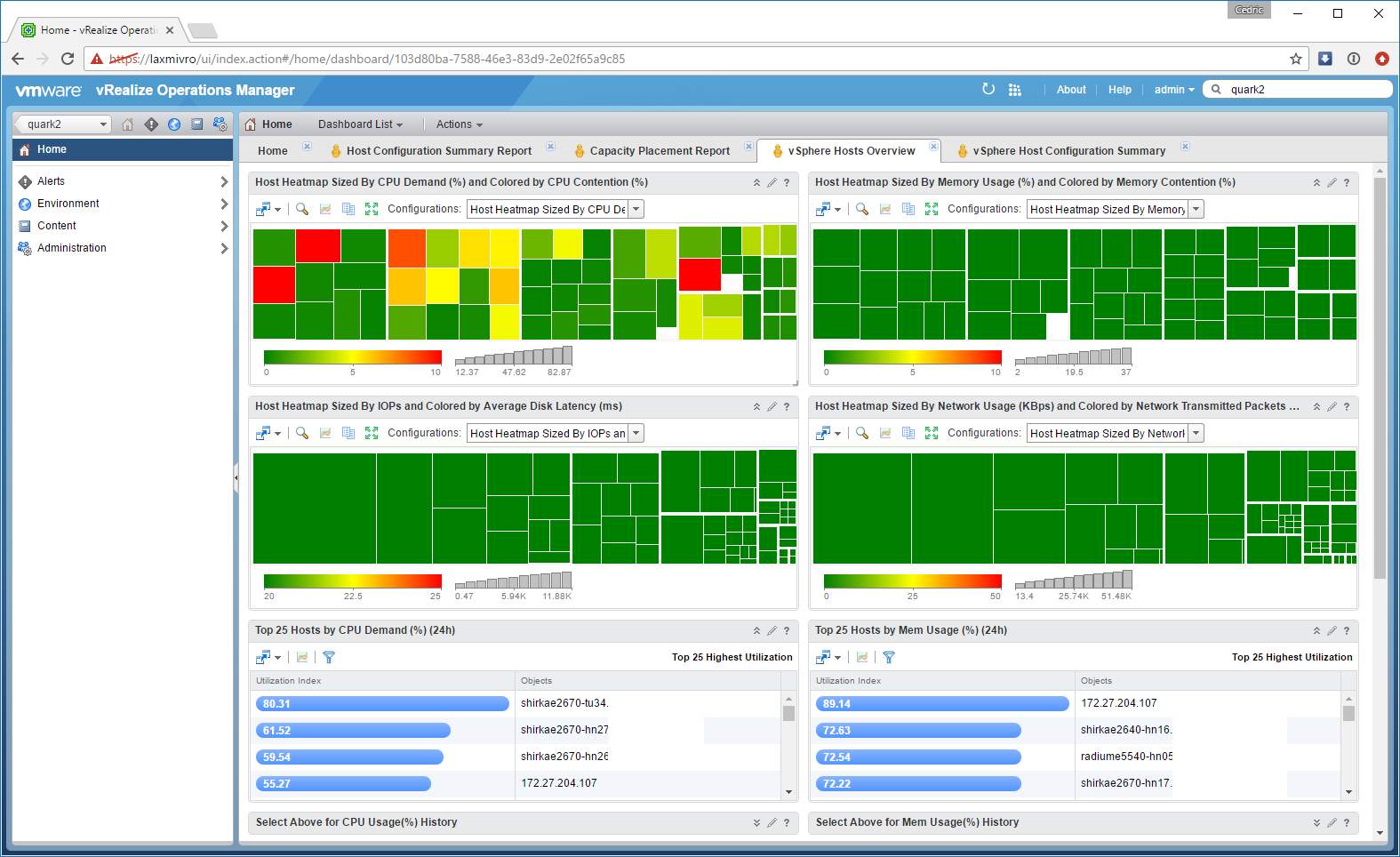1400x857 pixels.
Task: Click the green fit-to-view arrows in the Memory Usage heatmap toolbar
Action: pyautogui.click(x=932, y=209)
